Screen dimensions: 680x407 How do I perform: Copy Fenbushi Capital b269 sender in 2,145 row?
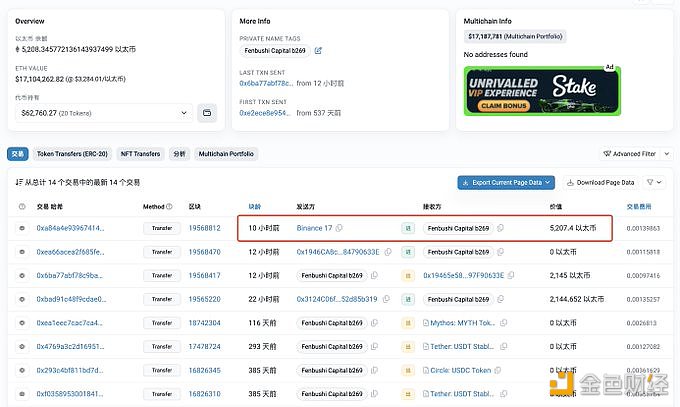[374, 276]
